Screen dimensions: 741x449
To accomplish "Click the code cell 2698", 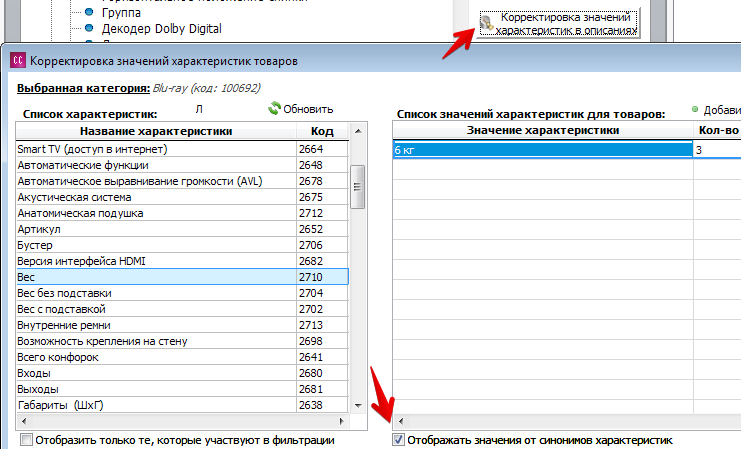I will pos(322,341).
